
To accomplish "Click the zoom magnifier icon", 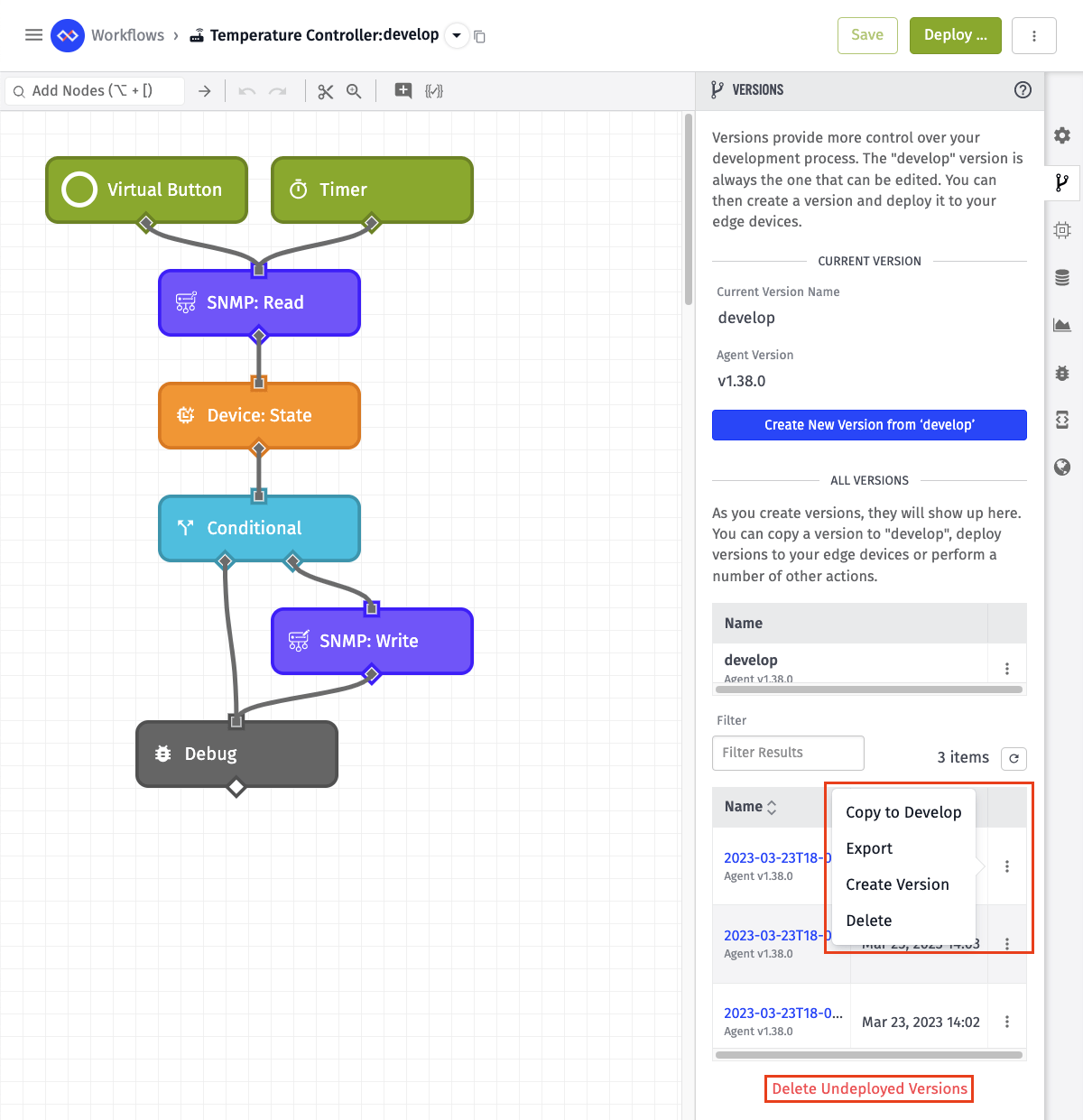I will point(354,91).
